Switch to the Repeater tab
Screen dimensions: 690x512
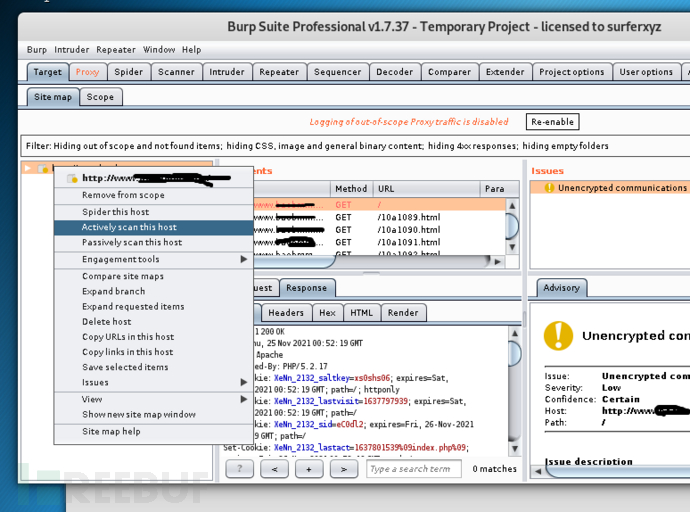(279, 72)
